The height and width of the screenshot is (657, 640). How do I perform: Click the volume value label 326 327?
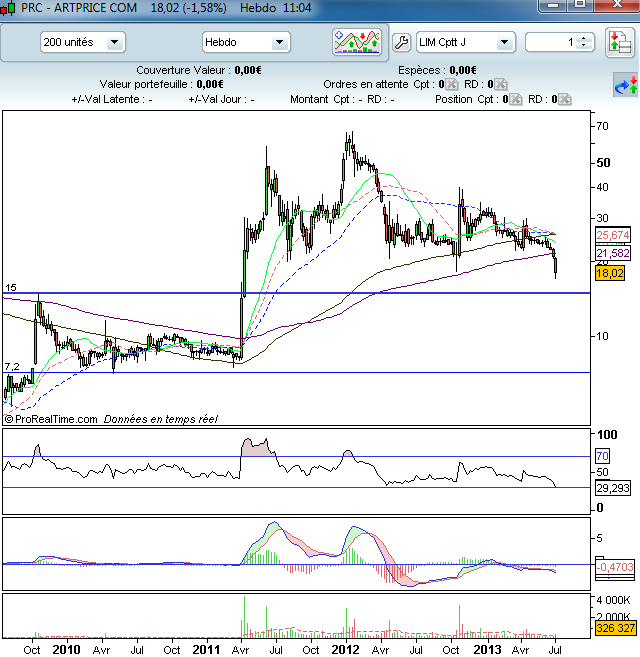tap(615, 628)
